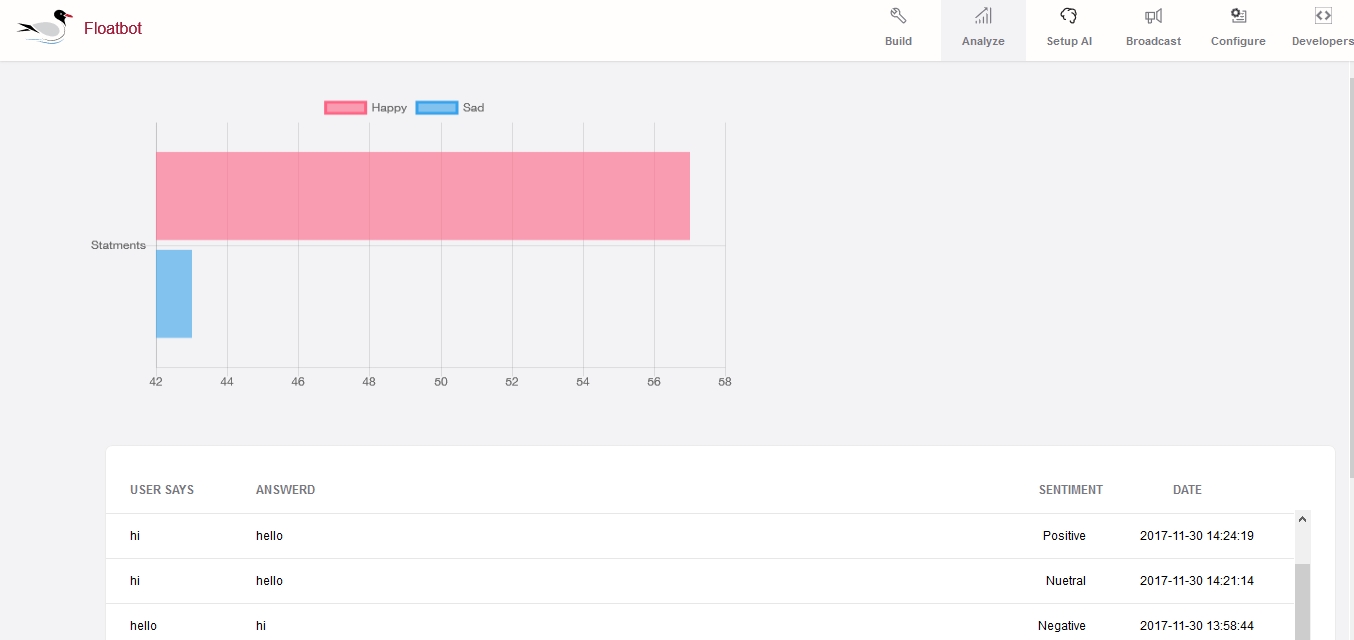Image resolution: width=1354 pixels, height=640 pixels.
Task: Select the first 'hi' conversation row
Action: (x=600, y=536)
